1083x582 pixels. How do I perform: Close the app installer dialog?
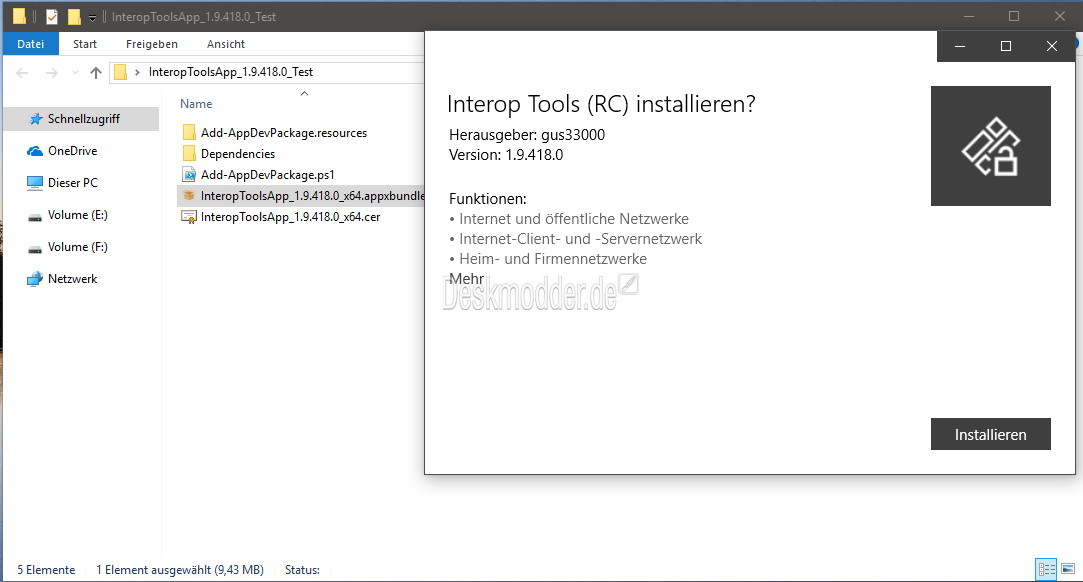(1052, 46)
